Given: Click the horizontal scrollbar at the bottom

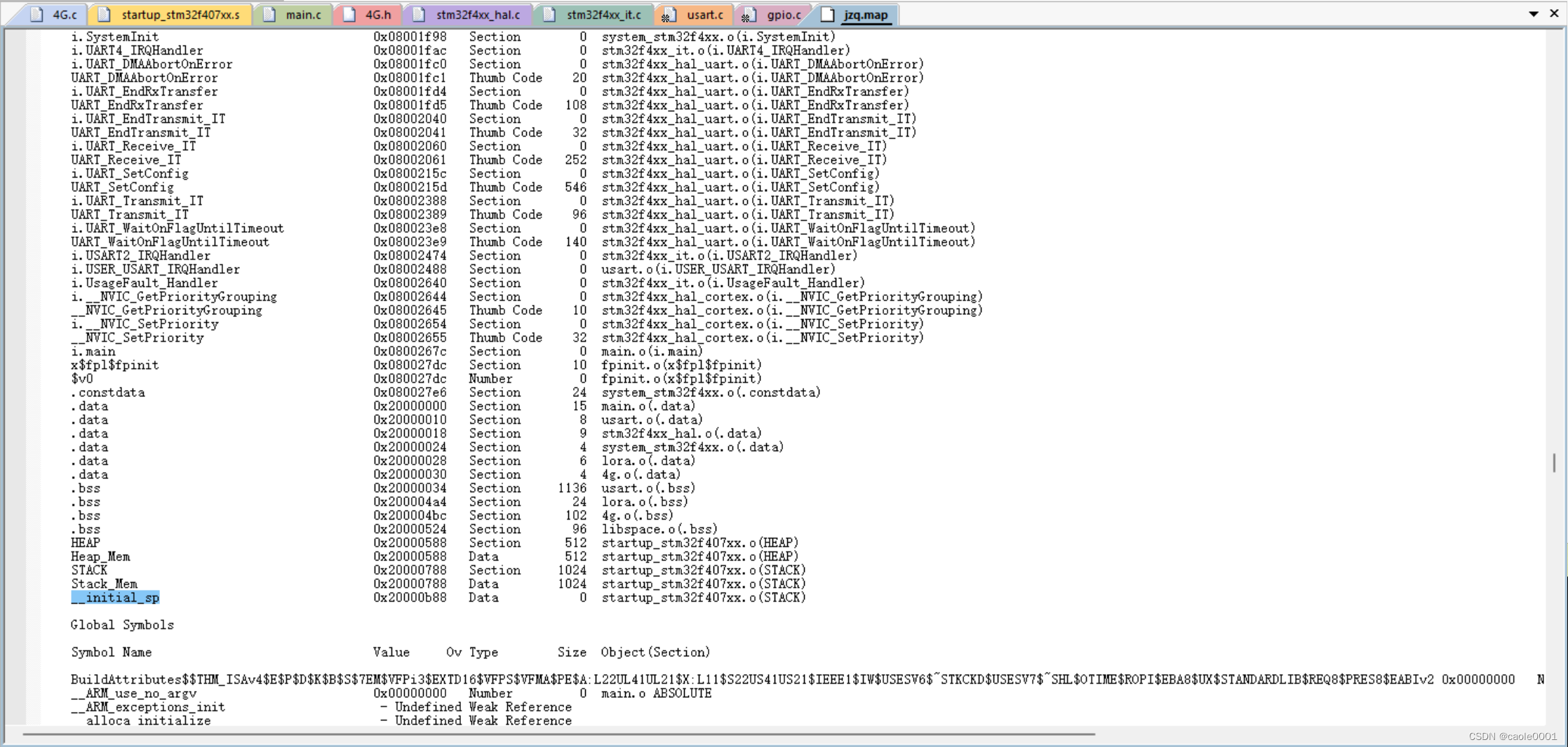Looking at the screenshot, I should click(x=558, y=734).
